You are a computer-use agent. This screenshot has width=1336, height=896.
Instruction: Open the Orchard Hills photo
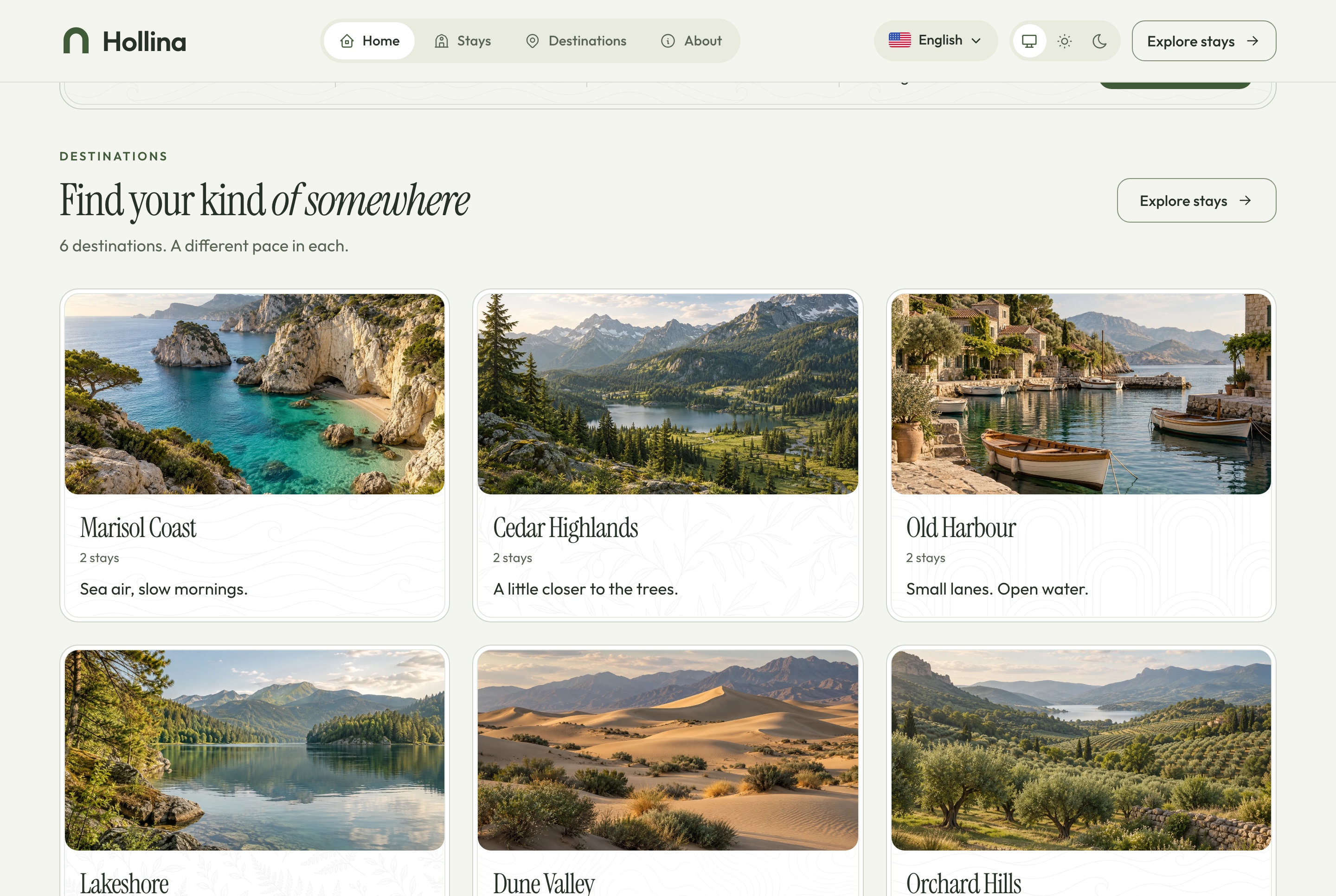pos(1080,750)
